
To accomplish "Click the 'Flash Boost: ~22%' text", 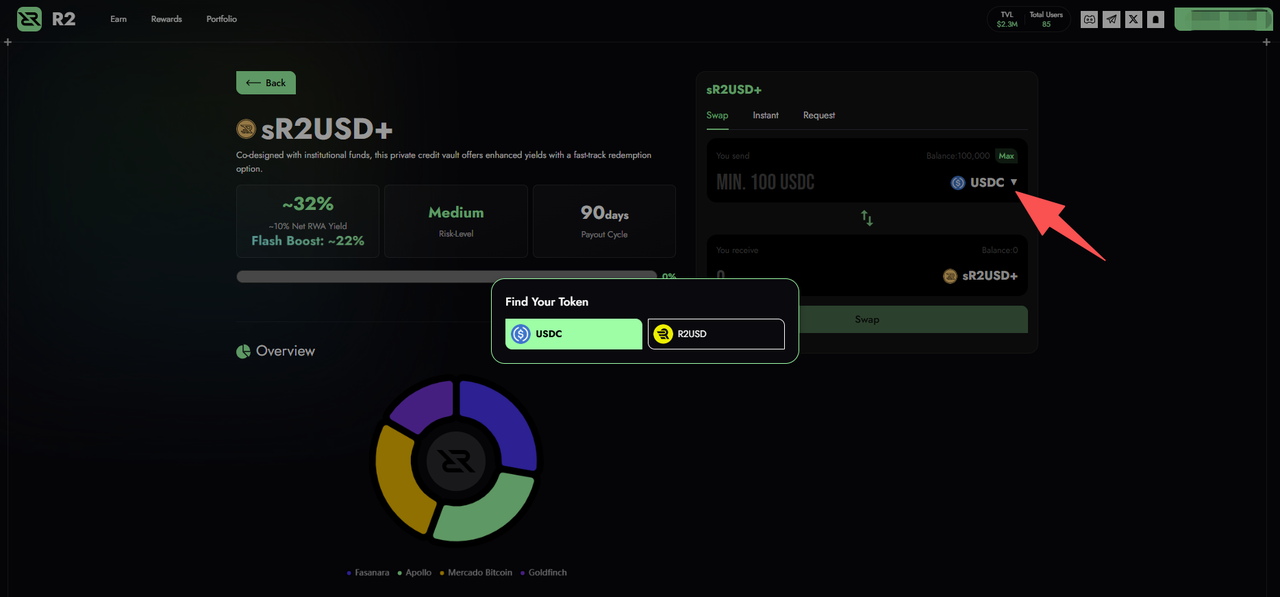I will tap(308, 241).
